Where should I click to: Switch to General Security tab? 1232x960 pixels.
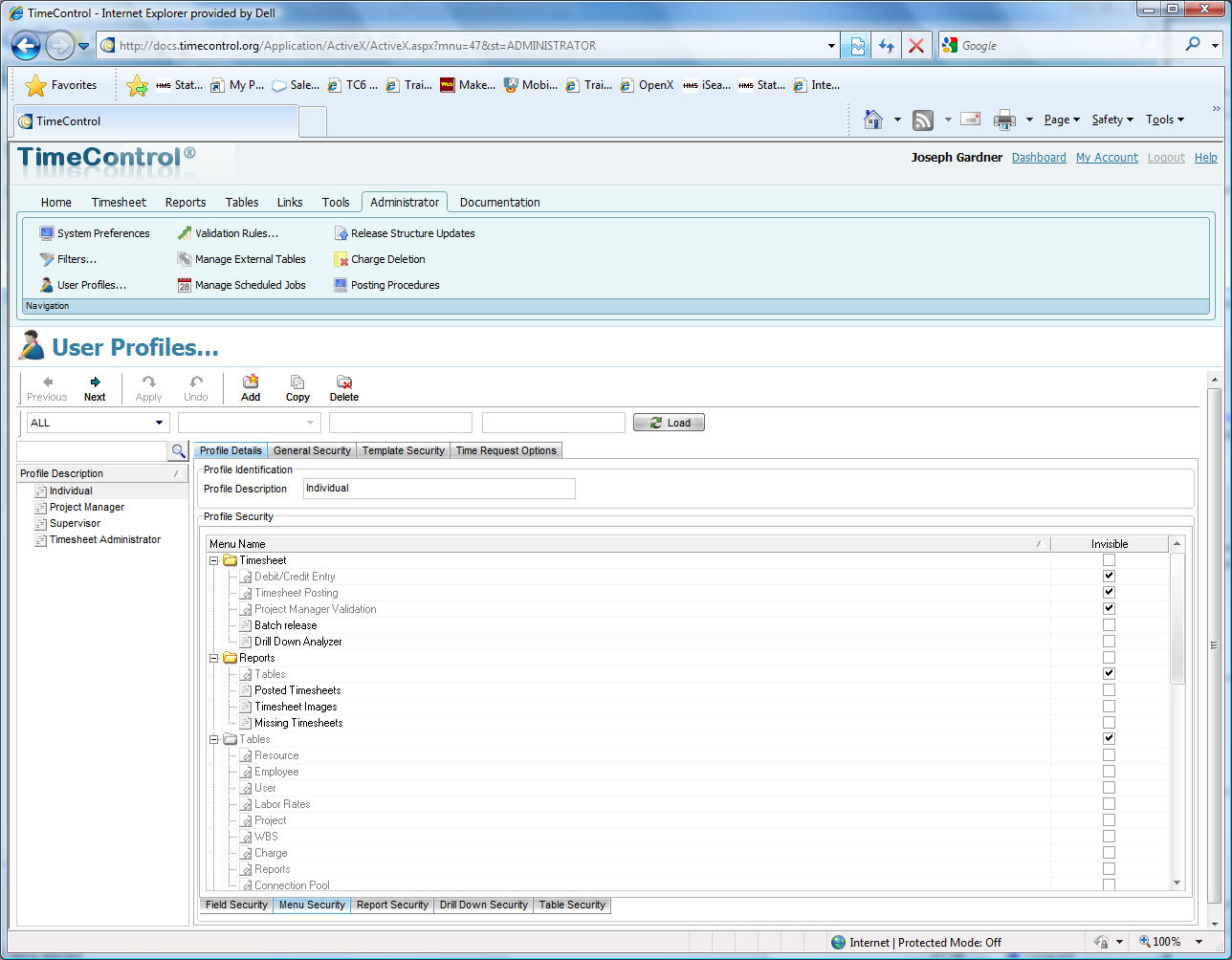pos(312,450)
